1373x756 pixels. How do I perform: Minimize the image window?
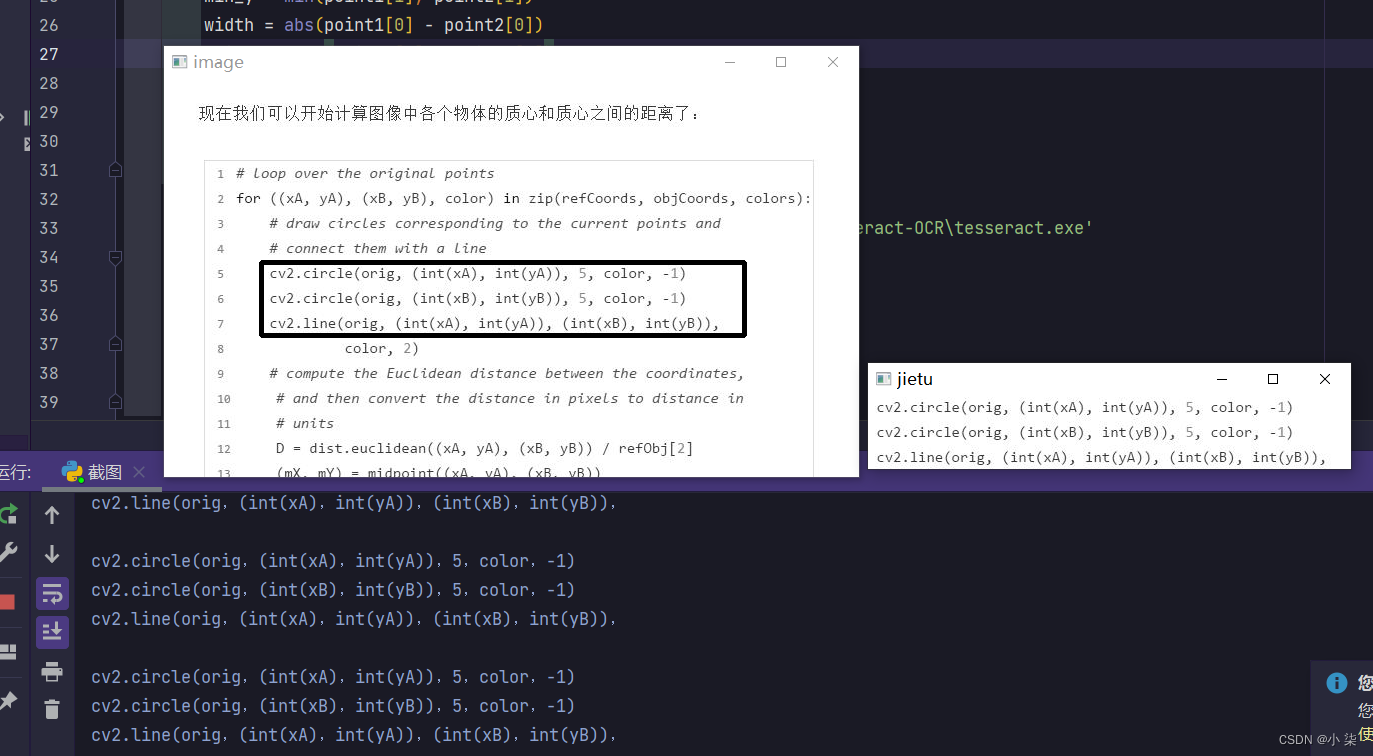[x=731, y=62]
